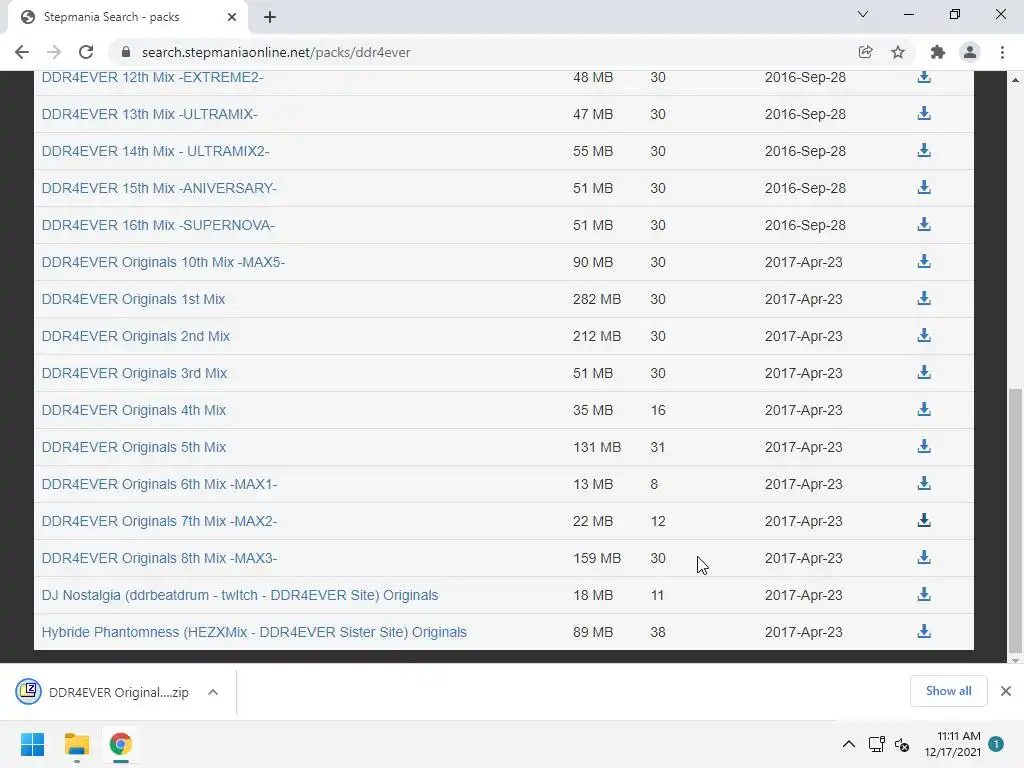Reload the Stepmania search page
Screen dimensions: 1024x768
tap(86, 52)
